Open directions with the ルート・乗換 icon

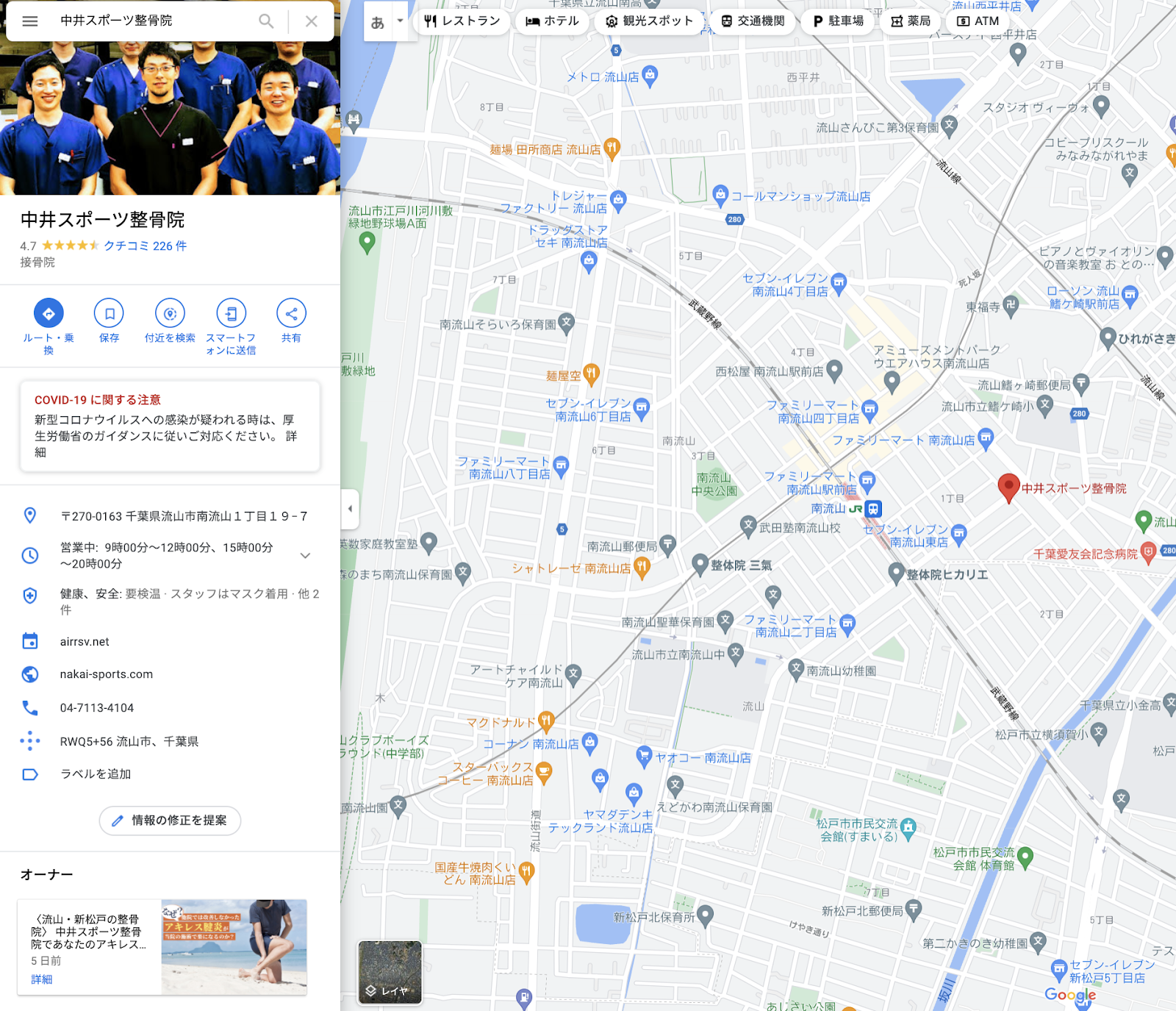point(49,313)
